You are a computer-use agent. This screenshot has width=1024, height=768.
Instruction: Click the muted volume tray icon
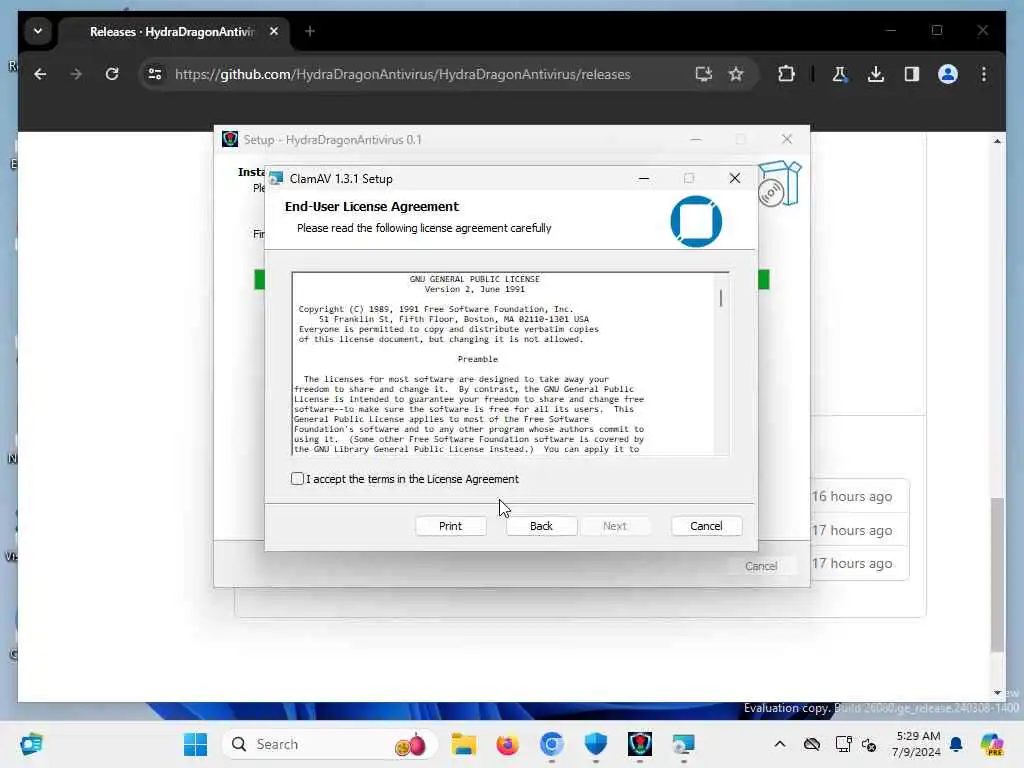[869, 744]
